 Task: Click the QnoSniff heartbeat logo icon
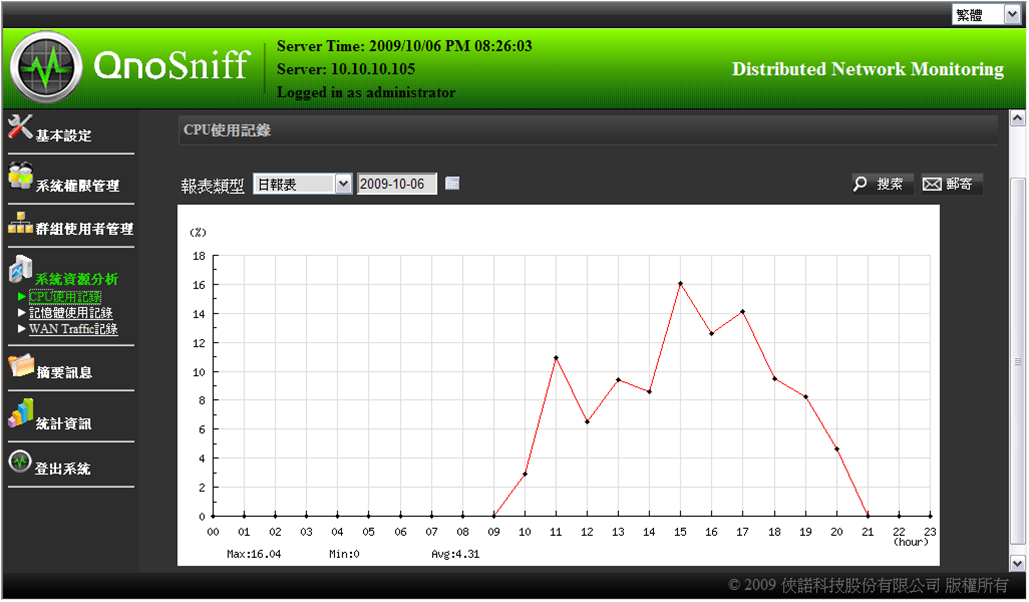pyautogui.click(x=46, y=68)
